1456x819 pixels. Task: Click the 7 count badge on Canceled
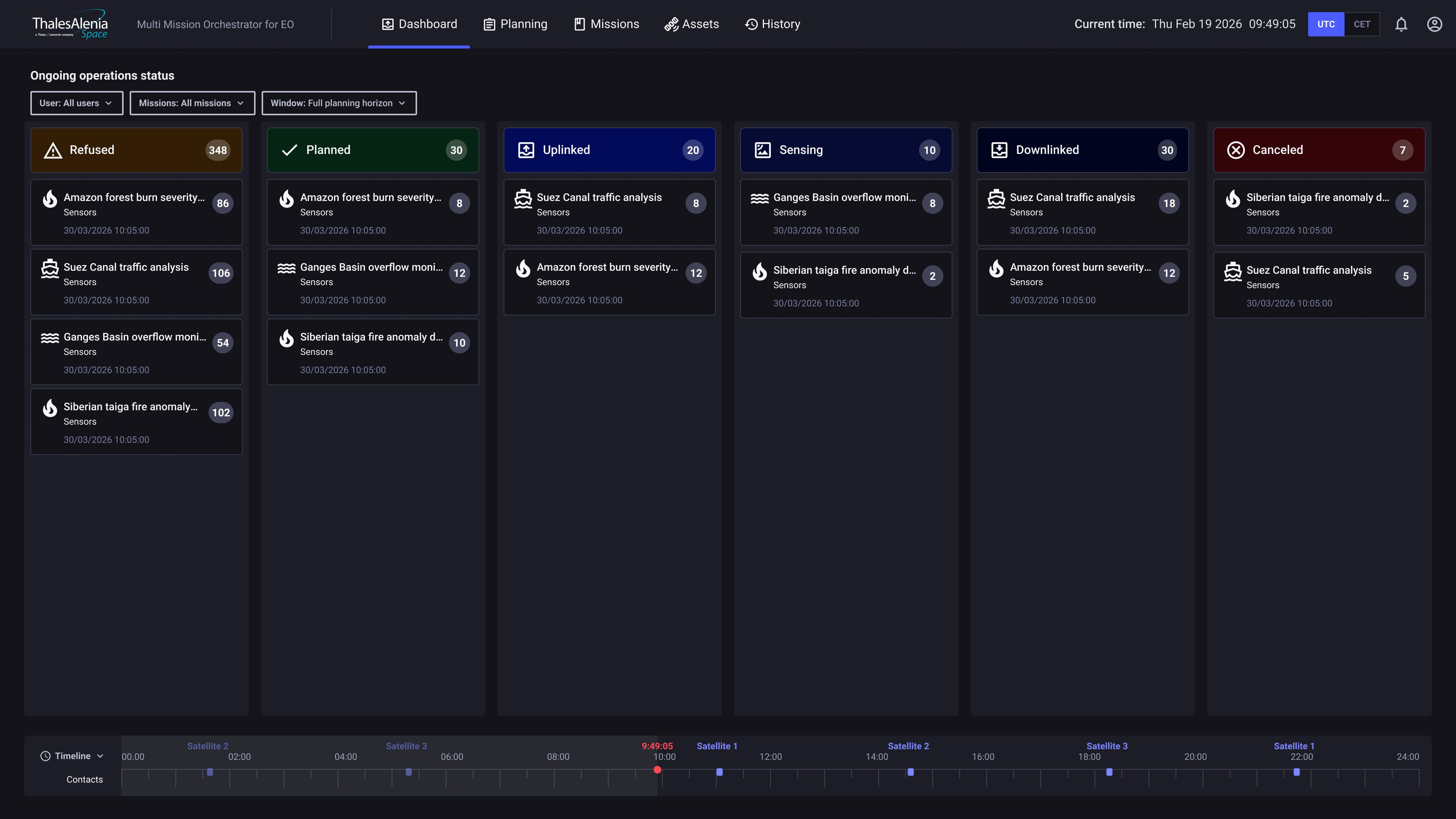coord(1402,151)
